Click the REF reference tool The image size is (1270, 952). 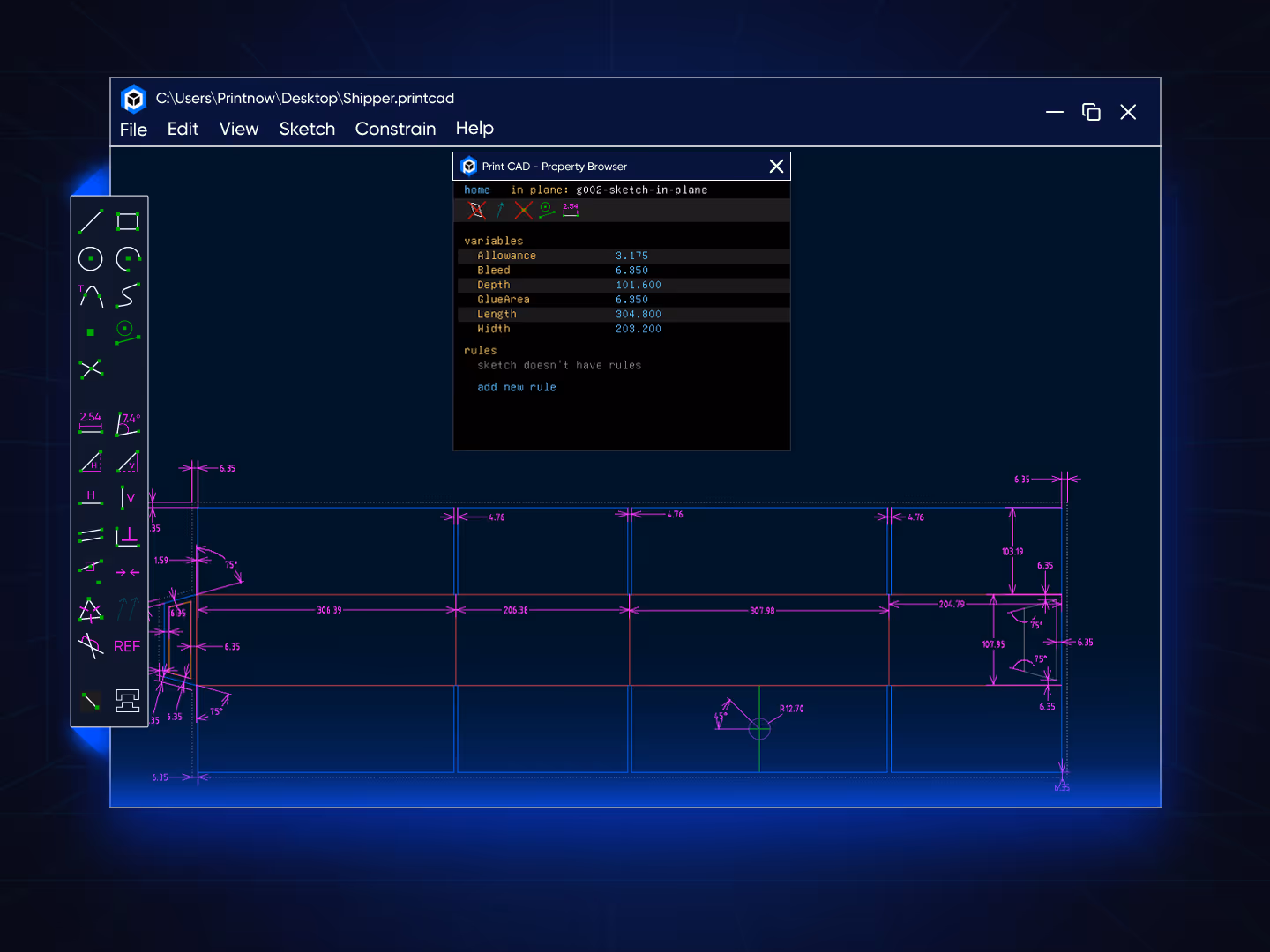(x=125, y=646)
